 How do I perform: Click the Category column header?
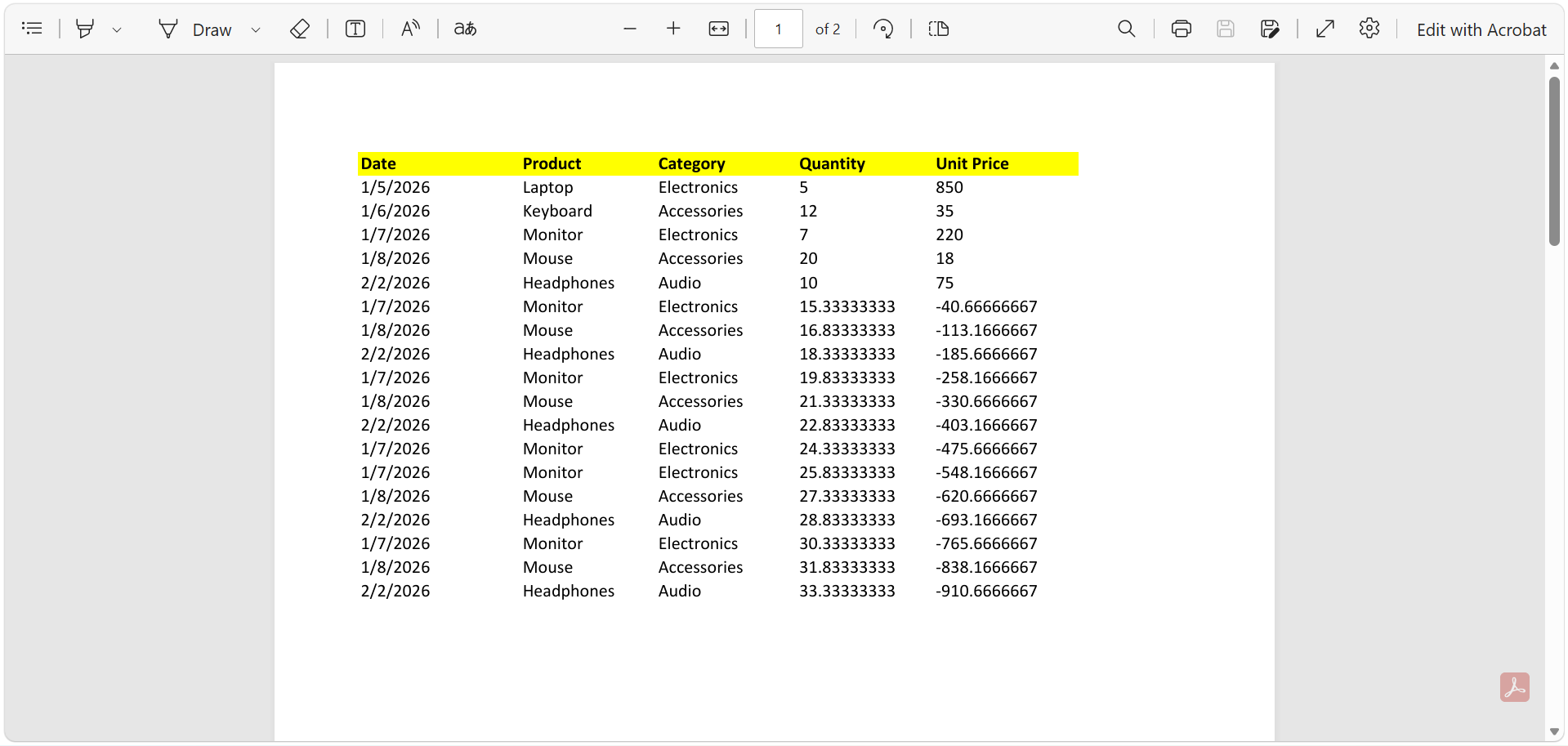coord(691,163)
